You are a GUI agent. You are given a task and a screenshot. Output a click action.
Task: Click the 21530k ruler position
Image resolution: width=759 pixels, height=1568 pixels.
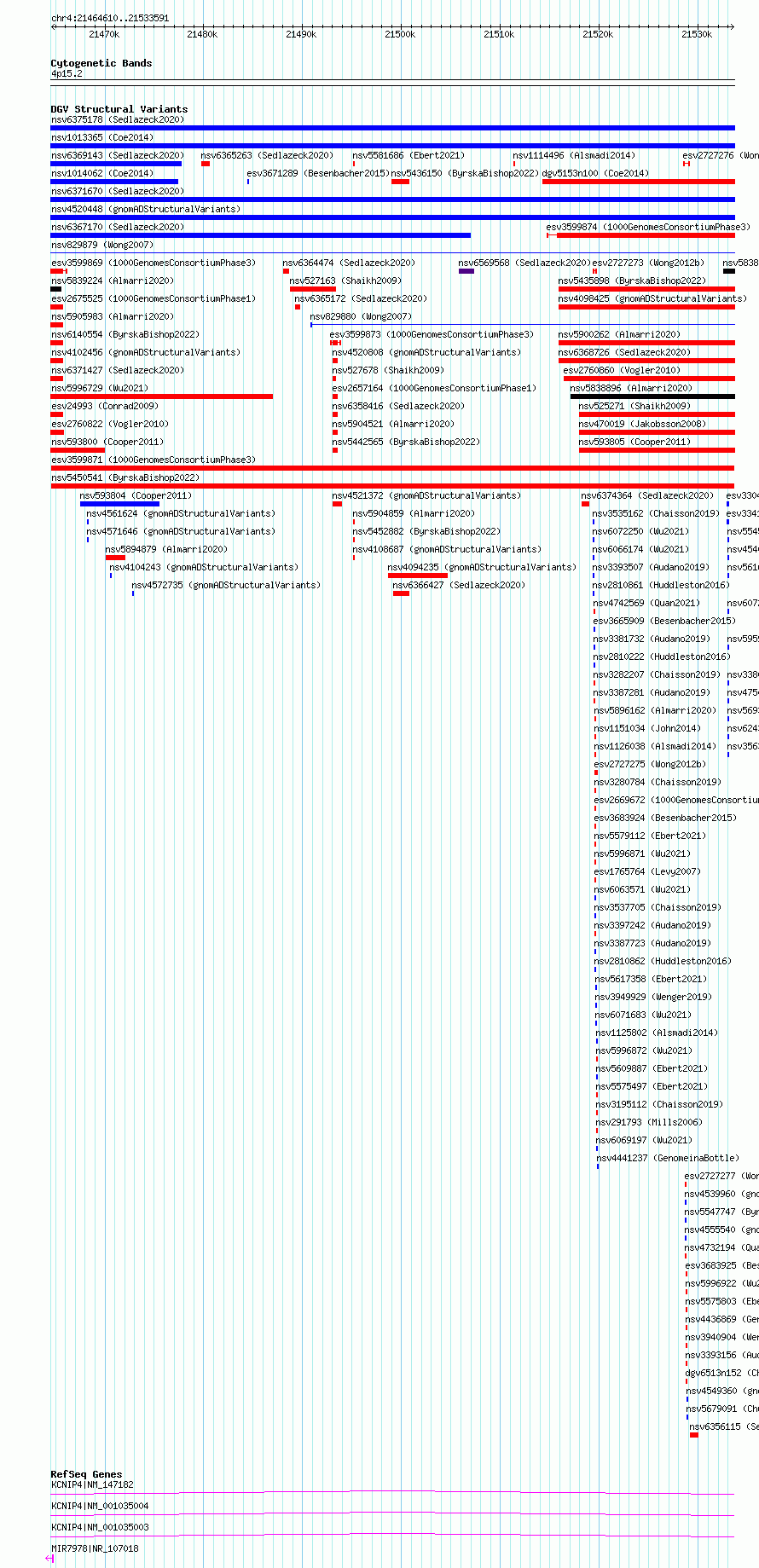point(697,34)
